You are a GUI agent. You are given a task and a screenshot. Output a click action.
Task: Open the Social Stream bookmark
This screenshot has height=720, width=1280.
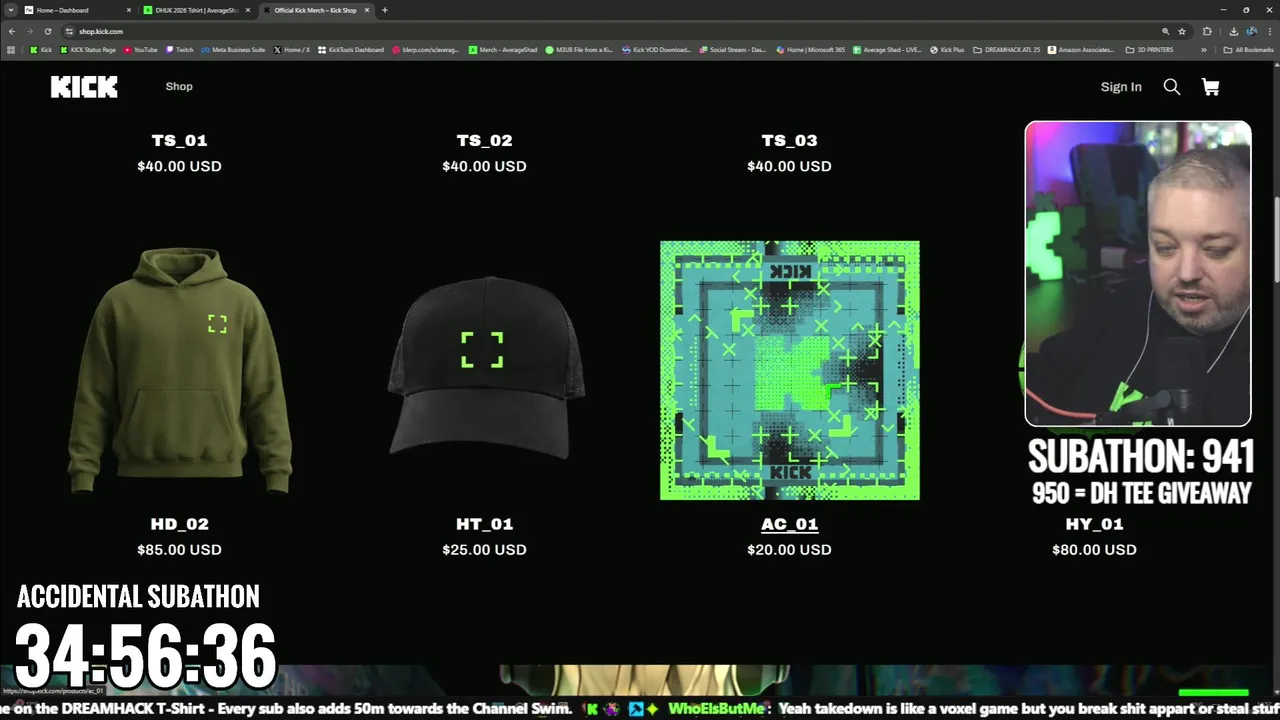click(733, 49)
